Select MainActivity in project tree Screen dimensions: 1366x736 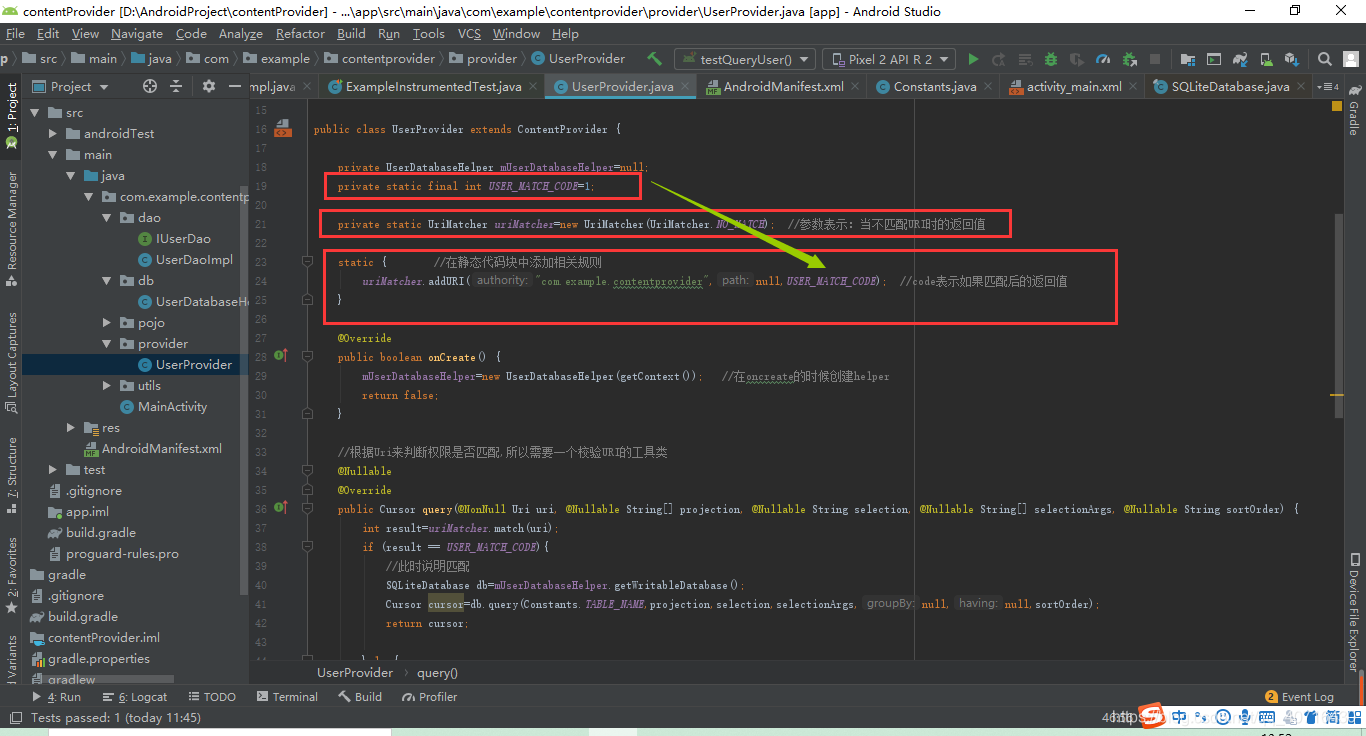click(x=164, y=407)
